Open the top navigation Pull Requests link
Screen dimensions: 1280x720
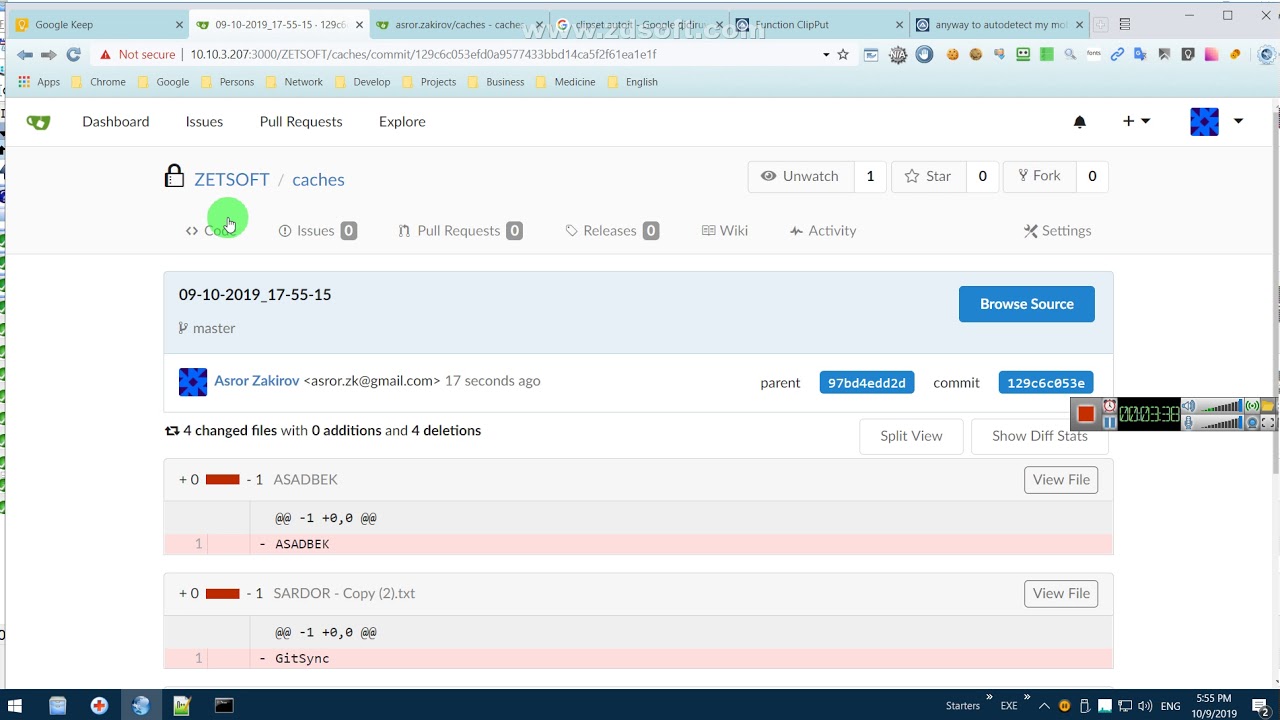301,121
